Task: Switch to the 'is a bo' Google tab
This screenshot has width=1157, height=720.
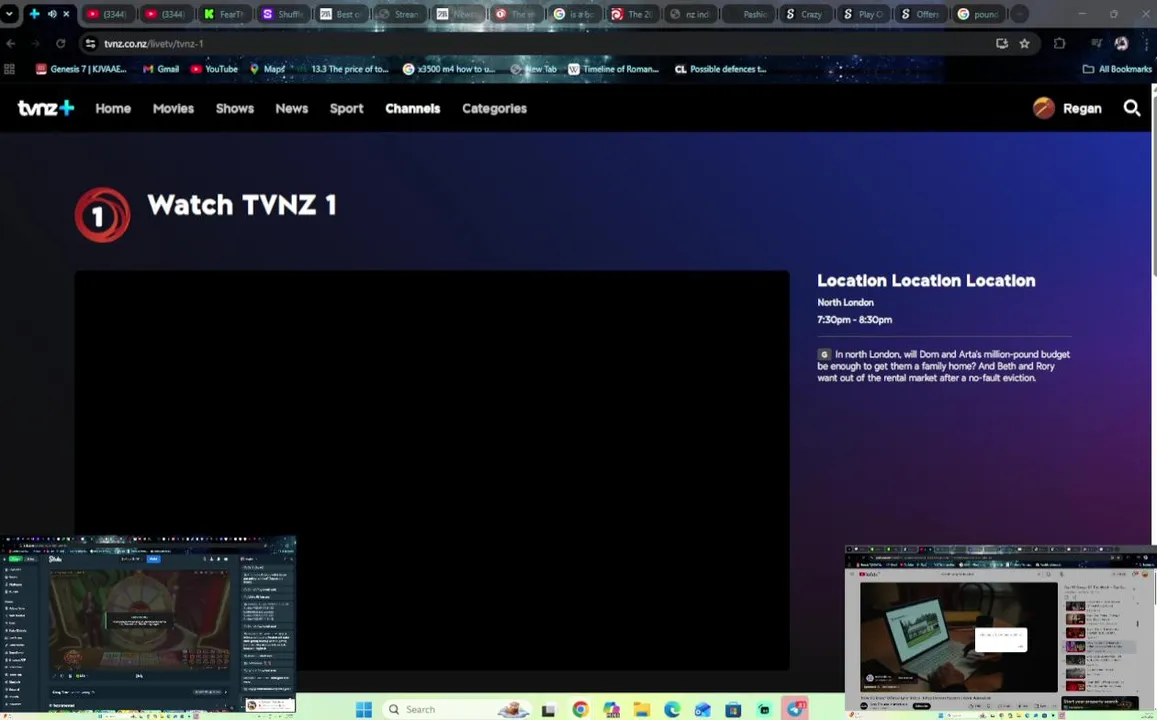Action: [x=574, y=14]
